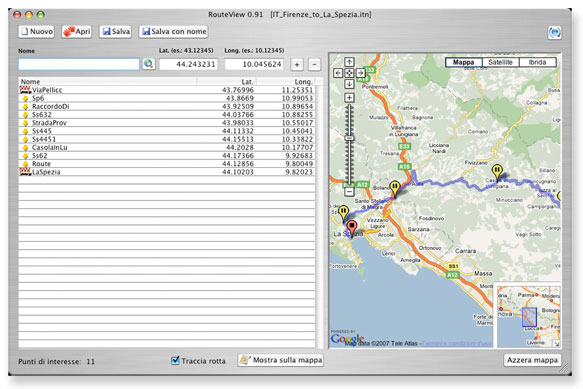
Task: Click the search icon next to Nome field
Action: tap(149, 64)
